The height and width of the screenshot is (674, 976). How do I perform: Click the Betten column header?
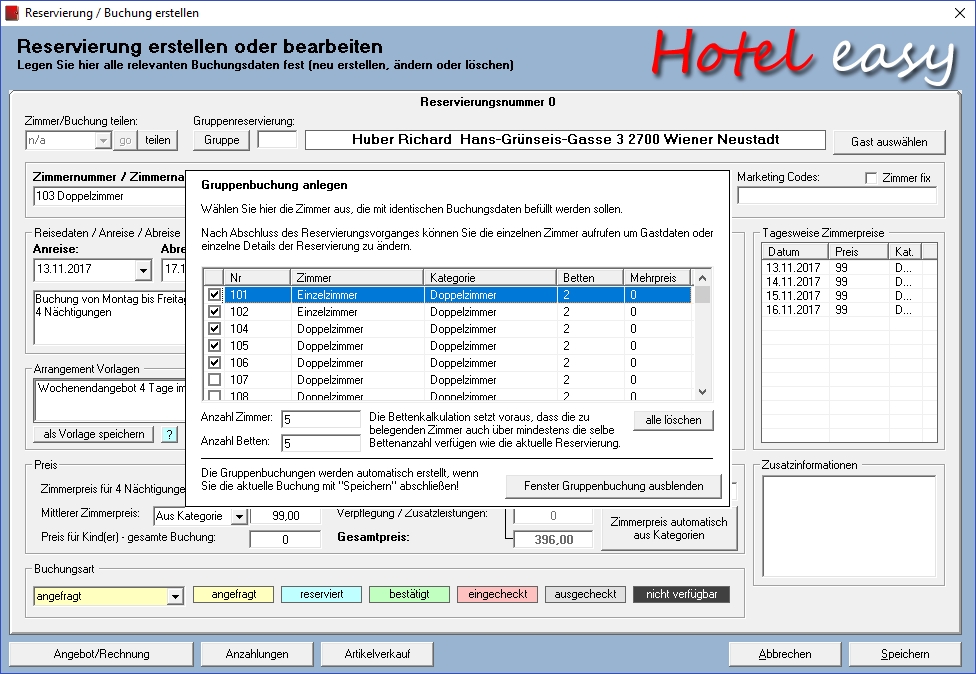590,277
